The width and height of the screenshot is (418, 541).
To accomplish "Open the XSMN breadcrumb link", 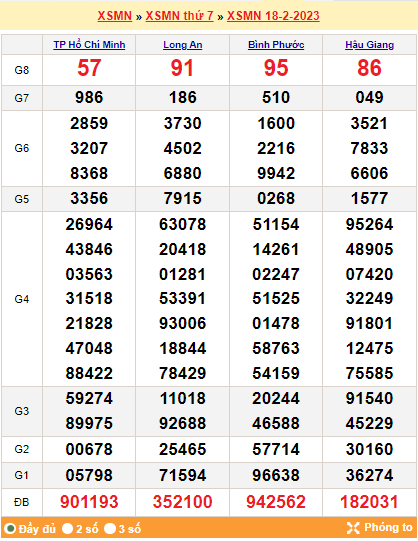I will click(x=115, y=16).
